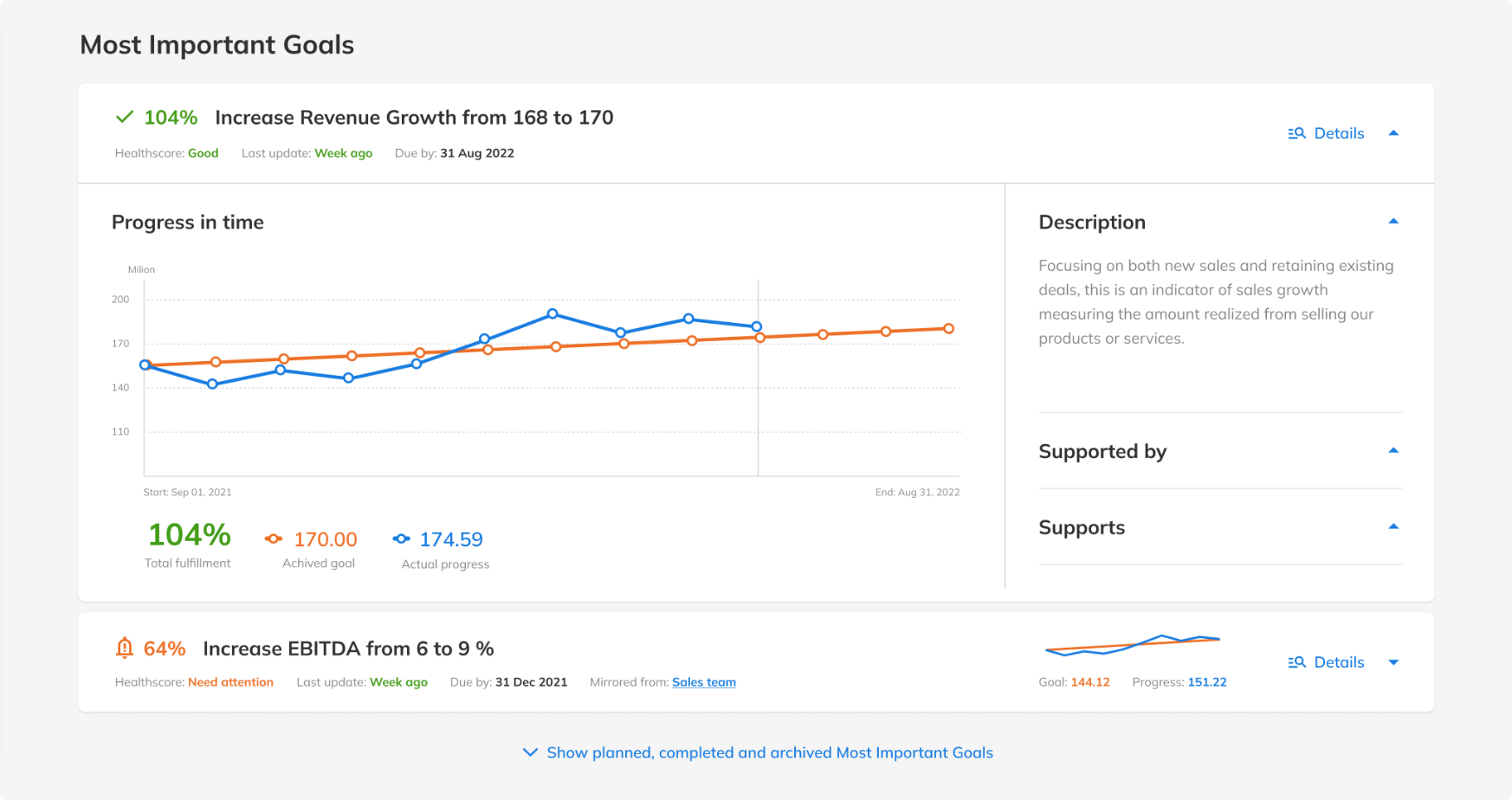Click the highest blue data point on the chart
This screenshot has width=1512, height=800.
click(x=552, y=314)
